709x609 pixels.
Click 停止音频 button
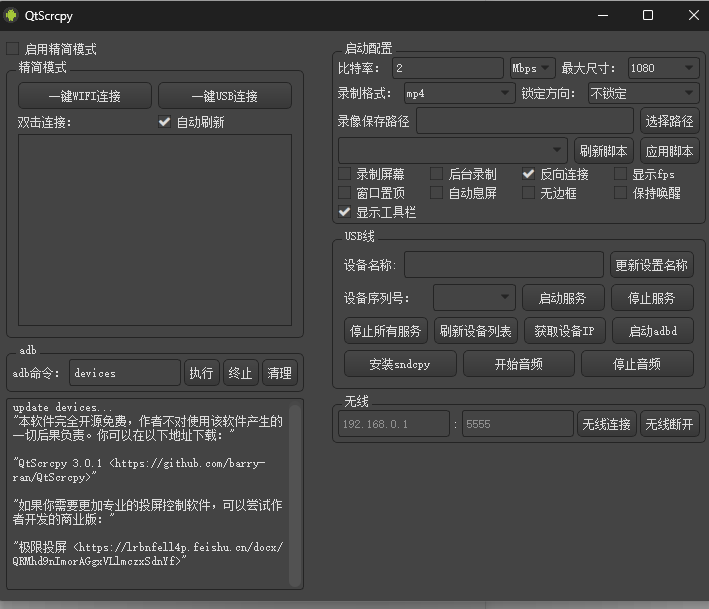point(637,364)
